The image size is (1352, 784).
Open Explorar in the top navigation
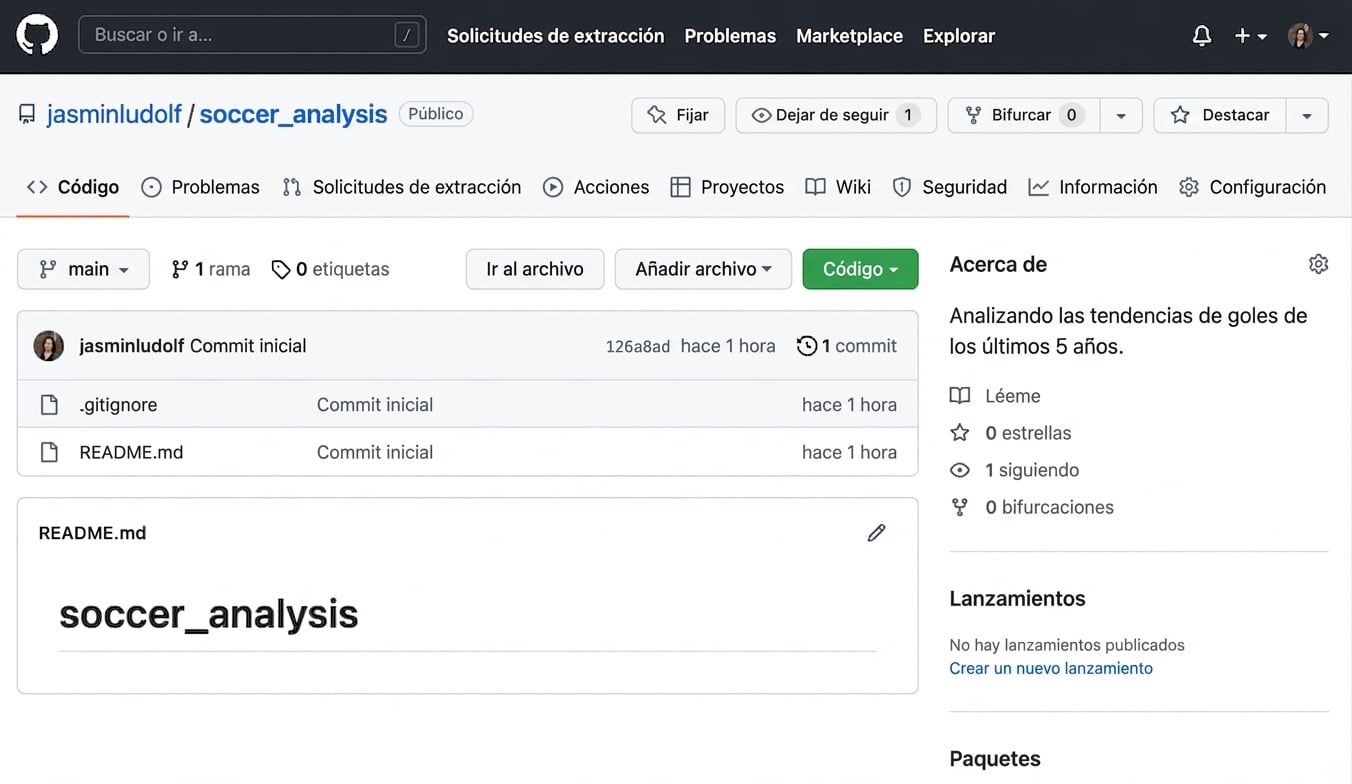click(958, 36)
